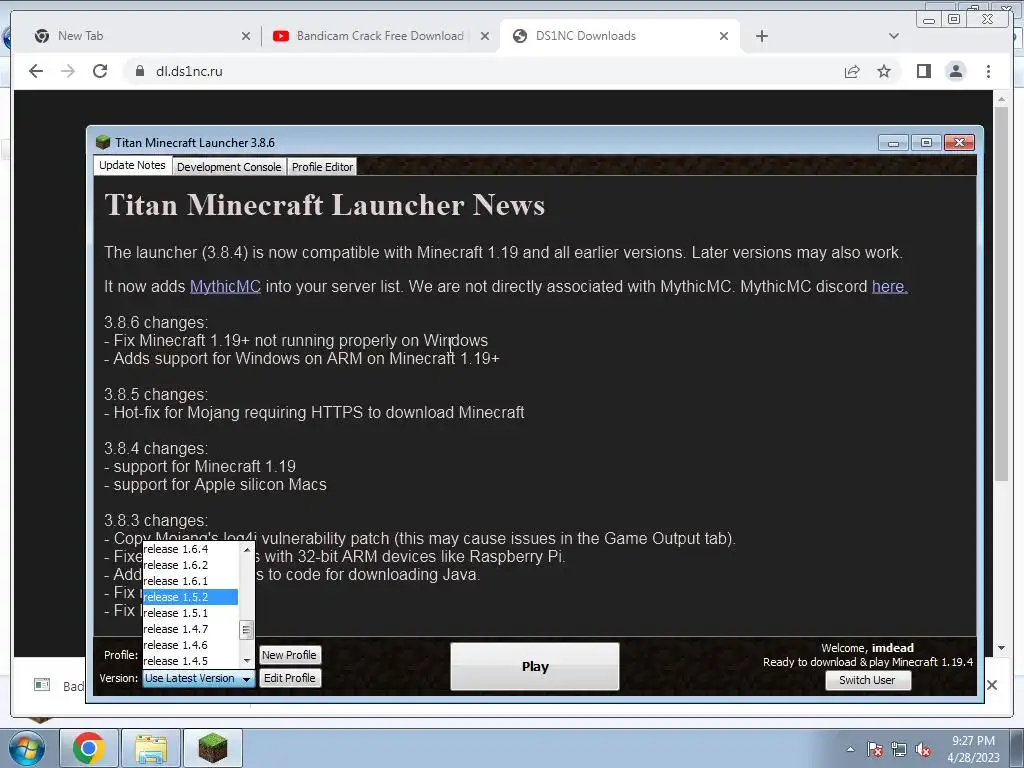1024x768 pixels.
Task: Expand Chrome tab search chevron
Action: pos(893,36)
